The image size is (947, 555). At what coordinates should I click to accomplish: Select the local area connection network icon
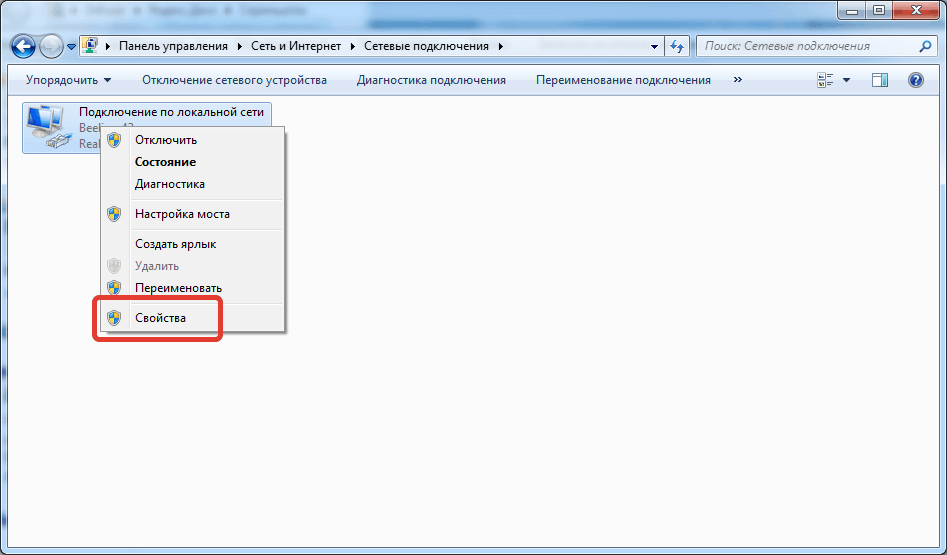(48, 127)
